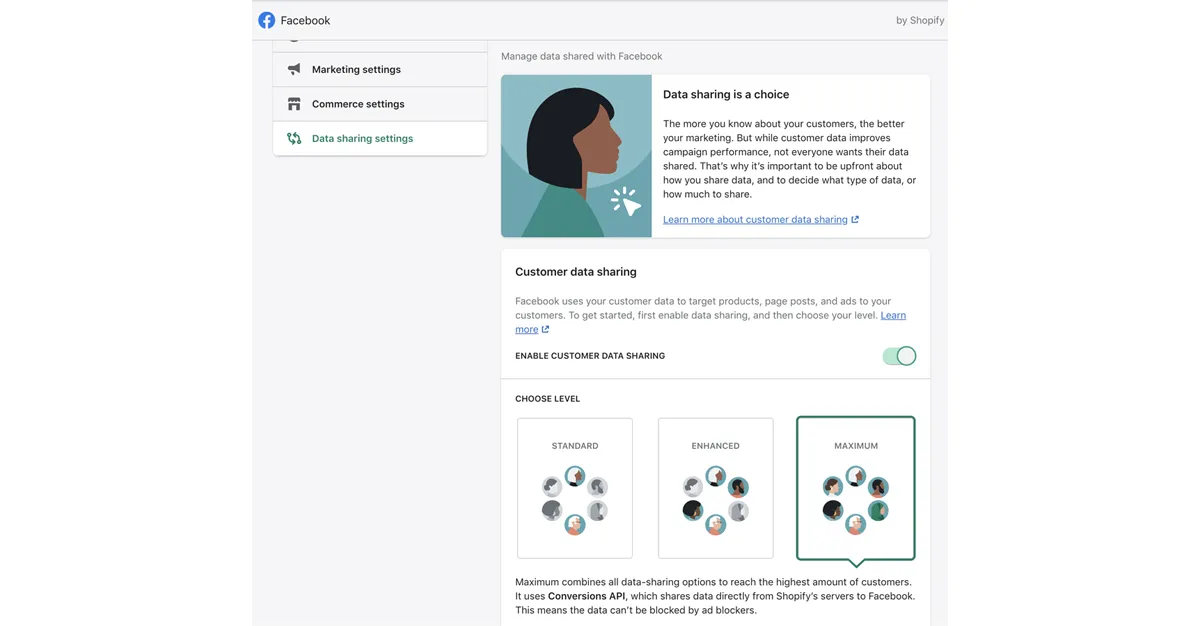Click the woman profile illustration image
The width and height of the screenshot is (1200, 626).
click(576, 156)
